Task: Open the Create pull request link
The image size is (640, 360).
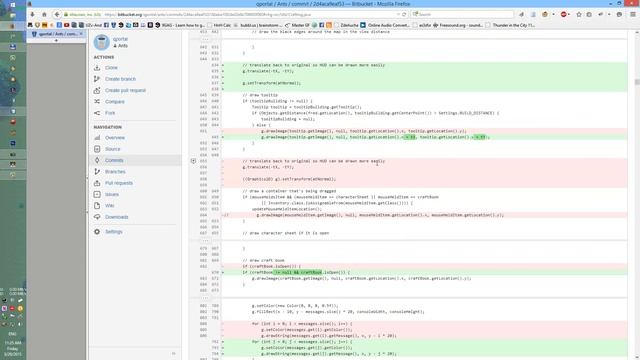Action: [125, 90]
